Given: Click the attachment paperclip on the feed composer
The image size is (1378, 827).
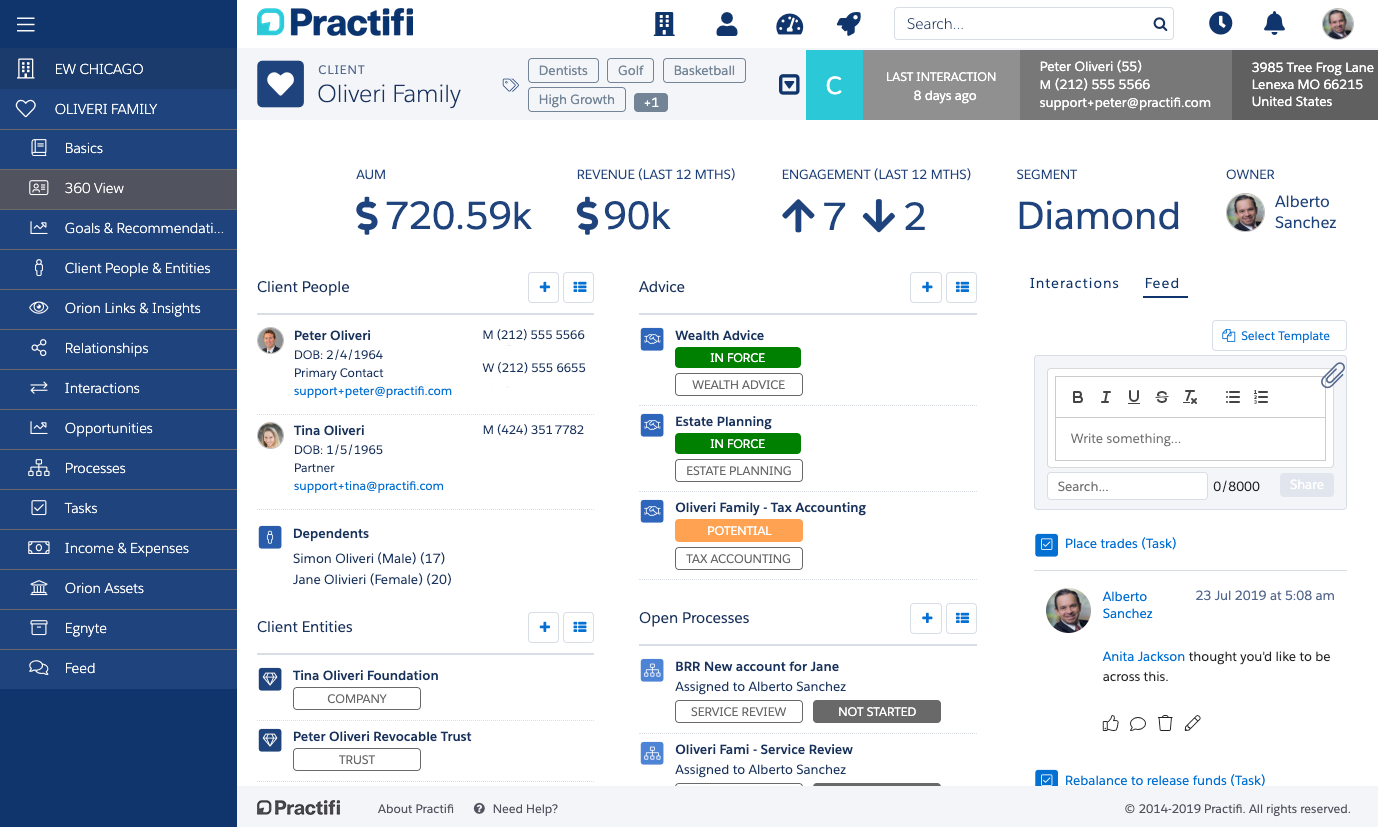Looking at the screenshot, I should click(1333, 374).
